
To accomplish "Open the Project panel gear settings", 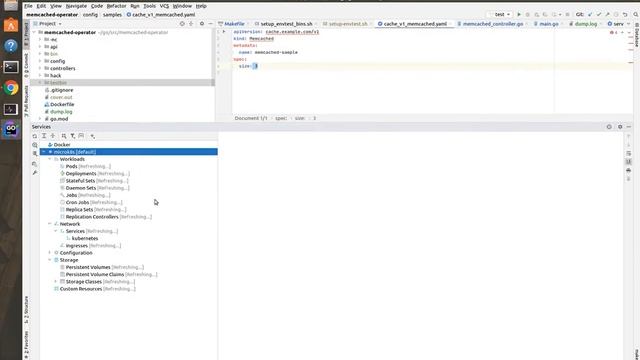I will tap(202, 24).
